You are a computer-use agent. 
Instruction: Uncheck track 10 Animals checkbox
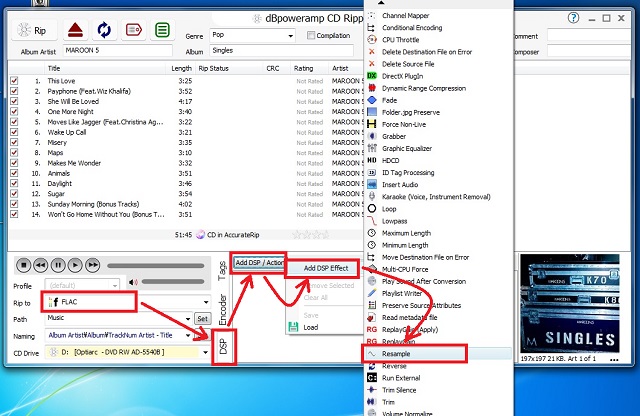[14, 173]
